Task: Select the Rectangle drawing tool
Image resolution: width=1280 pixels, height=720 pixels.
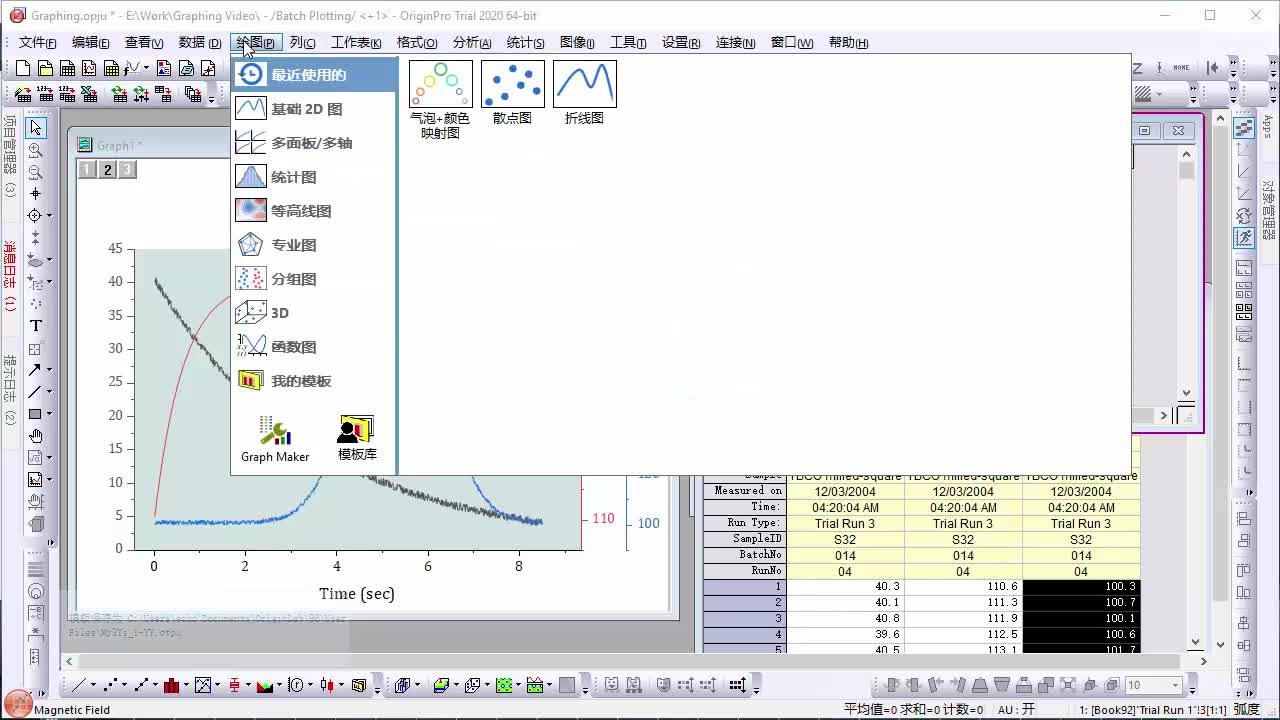Action: [x=35, y=414]
